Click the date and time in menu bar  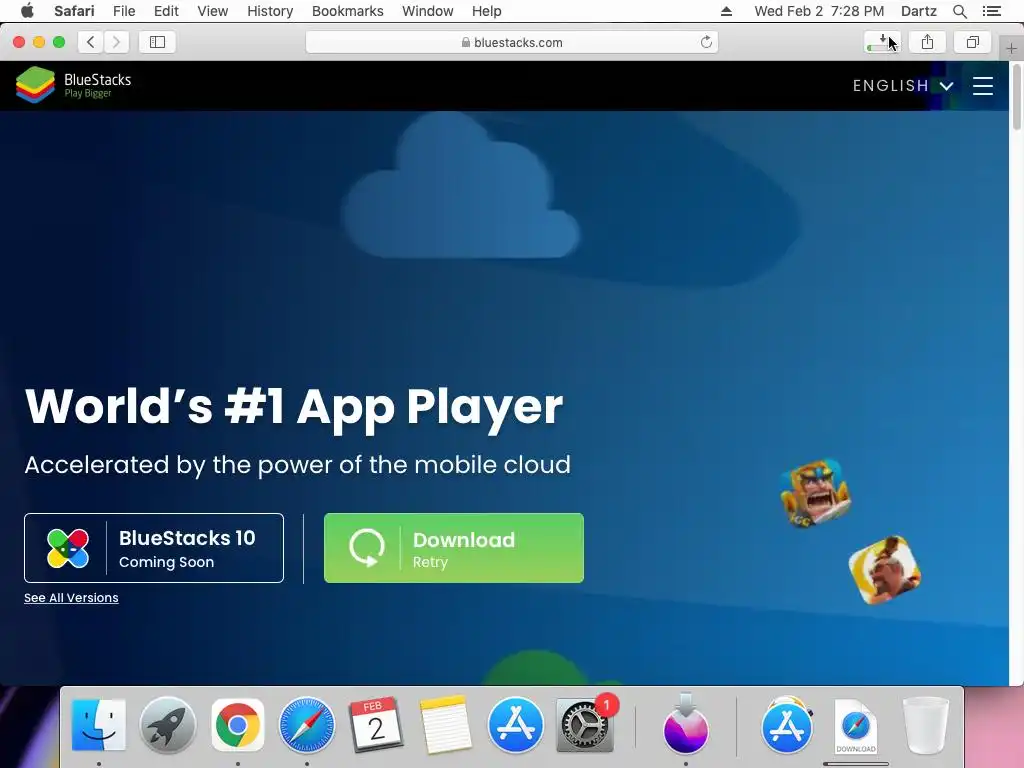tap(819, 11)
